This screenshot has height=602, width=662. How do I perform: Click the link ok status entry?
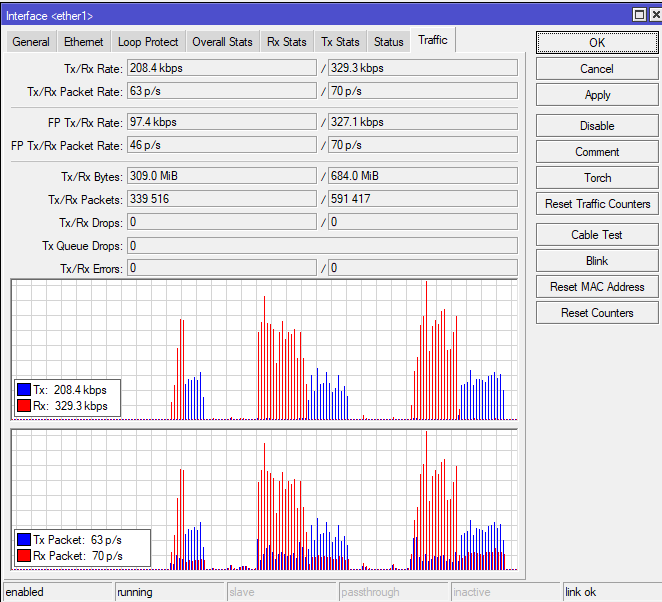(612, 592)
